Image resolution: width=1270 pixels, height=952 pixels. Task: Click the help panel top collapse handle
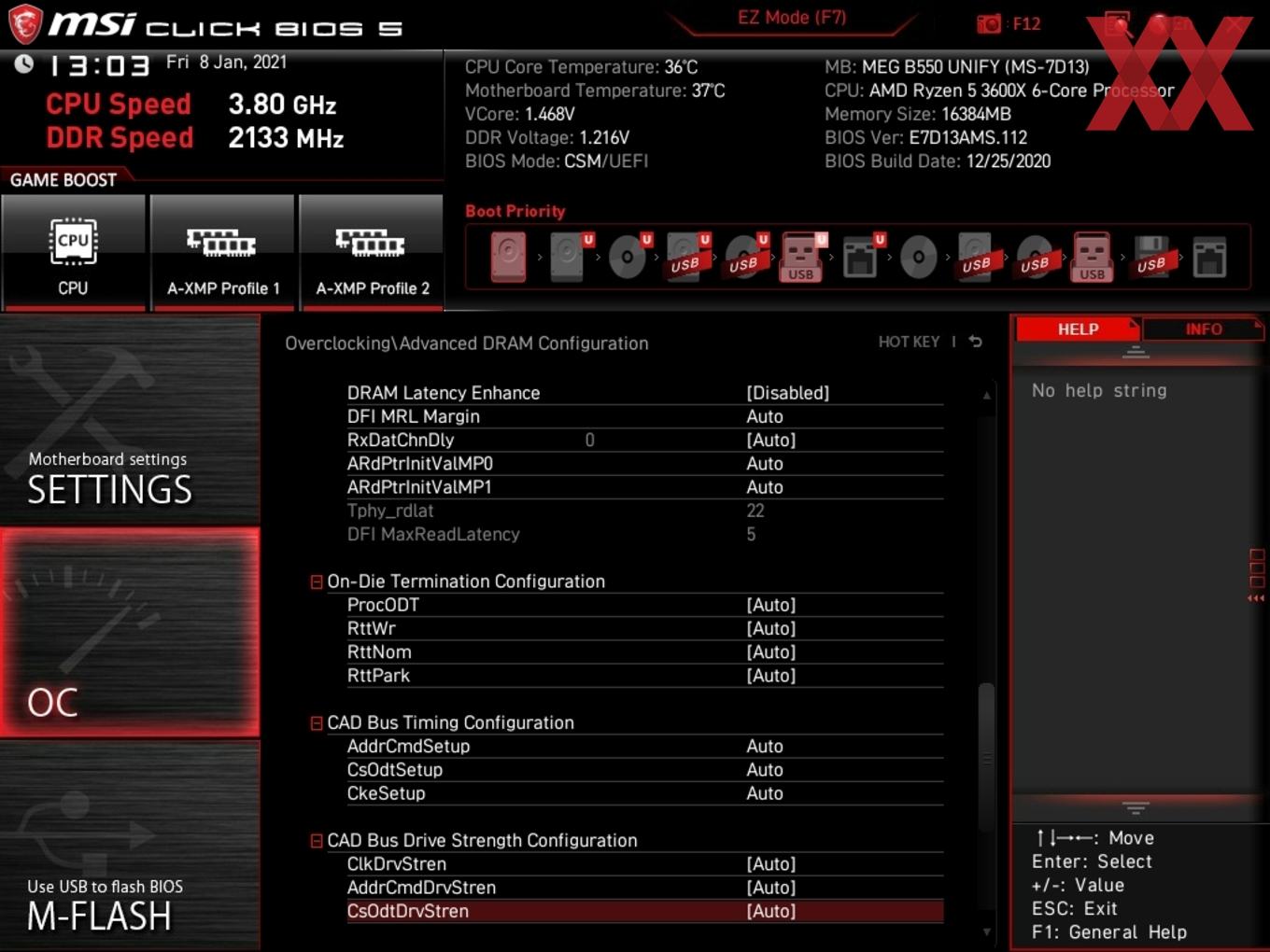(1136, 352)
